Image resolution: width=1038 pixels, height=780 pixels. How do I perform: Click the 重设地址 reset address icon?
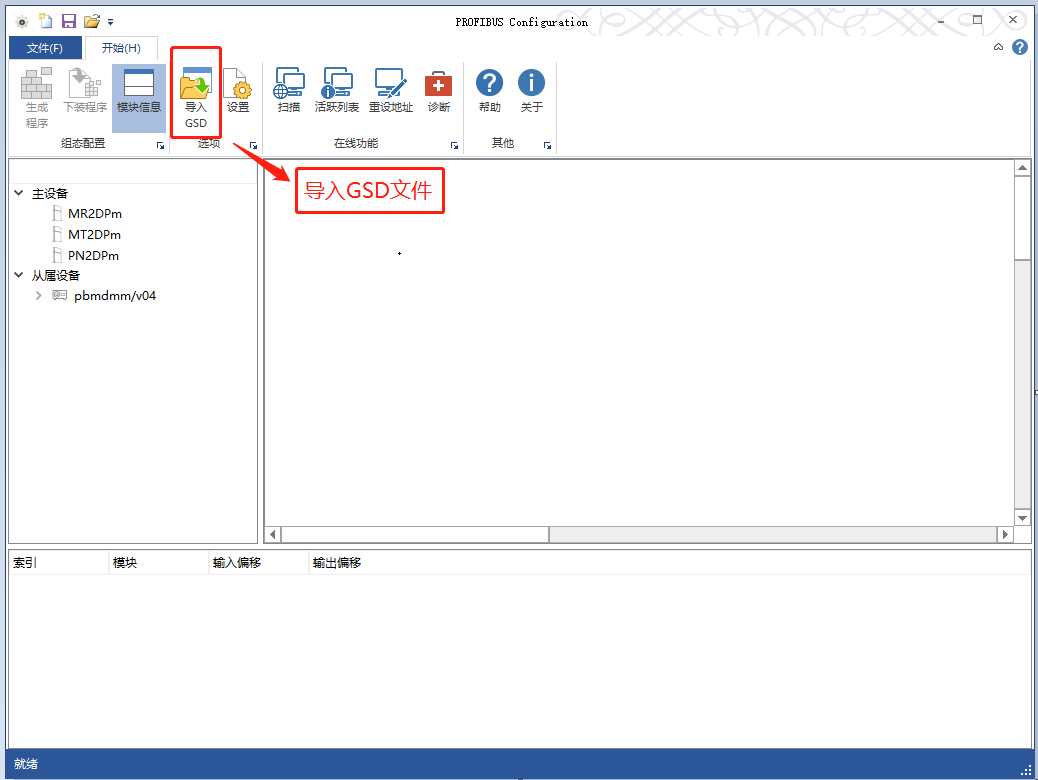pos(390,93)
